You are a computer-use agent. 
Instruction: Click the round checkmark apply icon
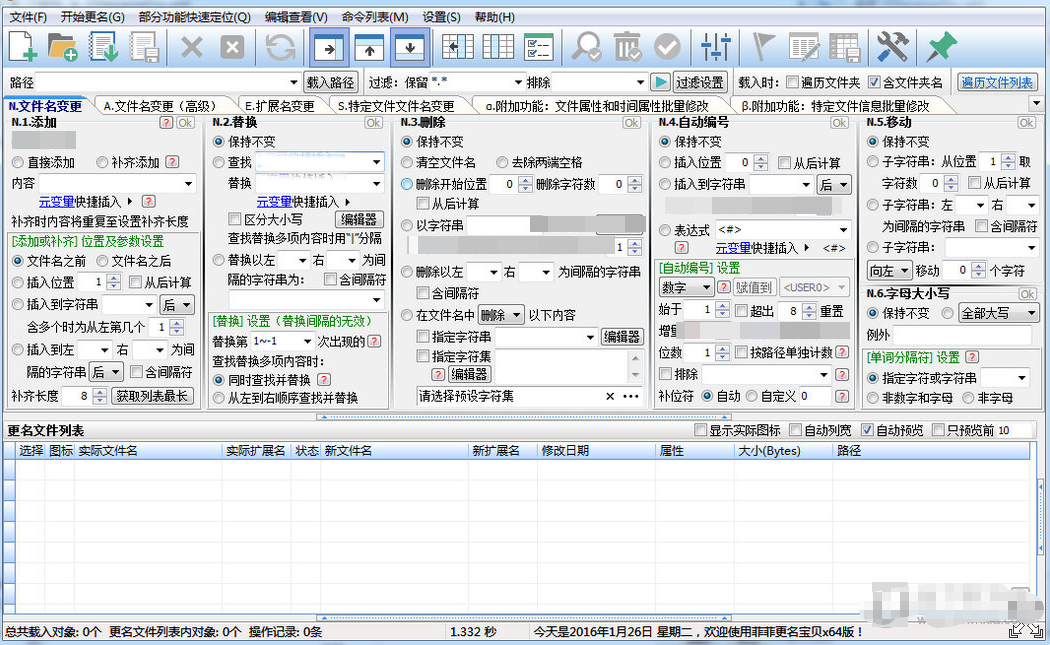click(x=667, y=47)
